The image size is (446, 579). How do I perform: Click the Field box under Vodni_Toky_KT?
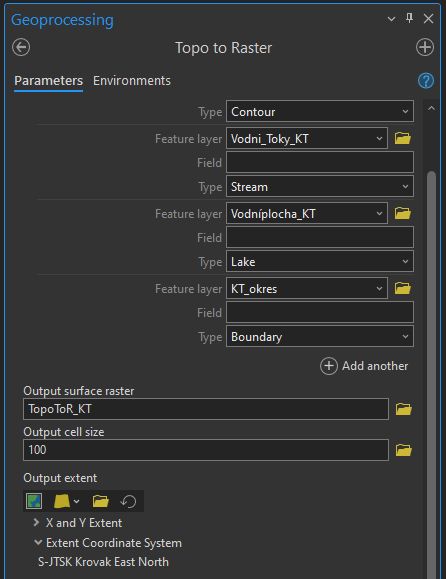320,162
